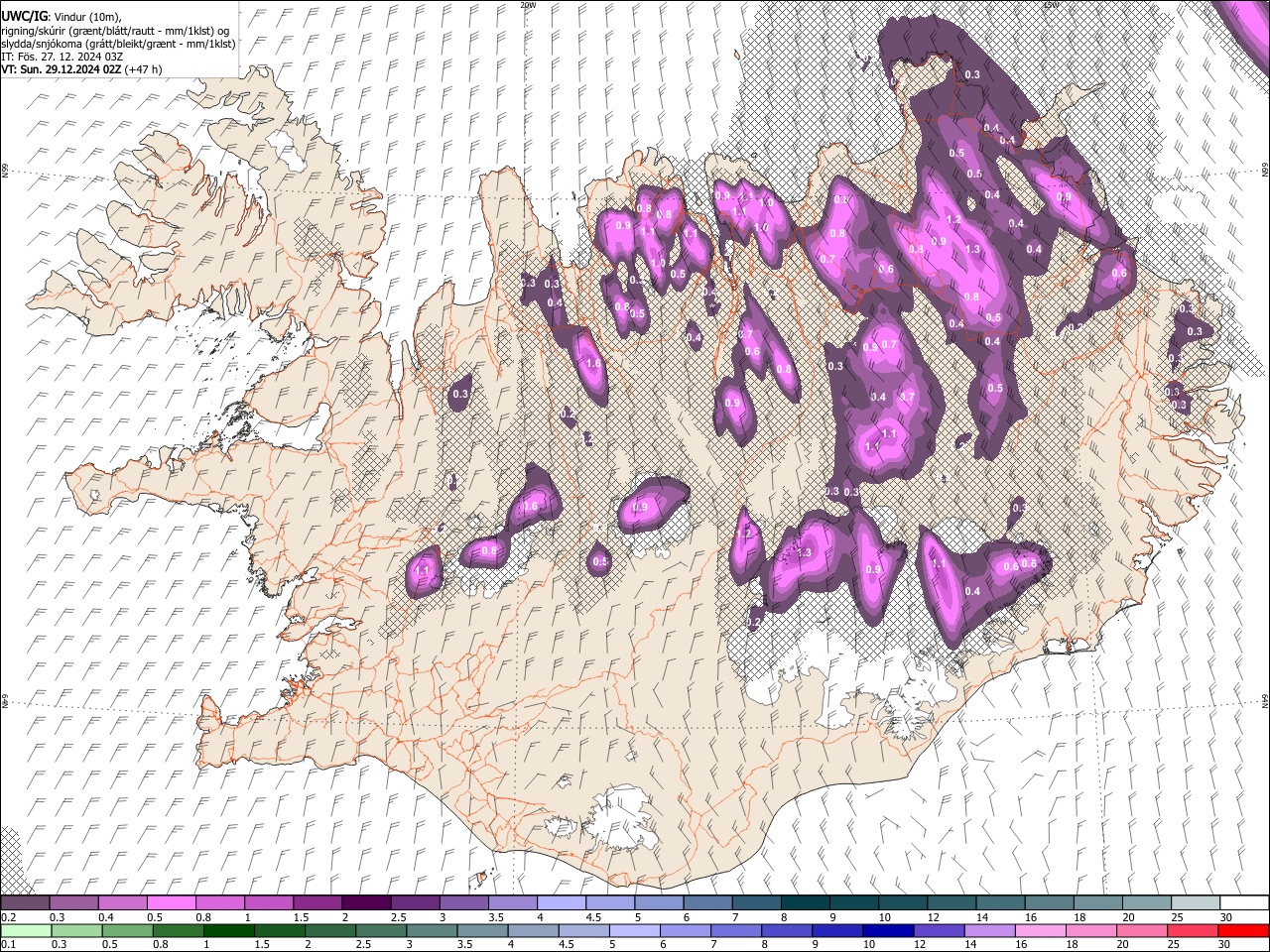
Task: Pick the darkest purple snow swatch at 2 mm
Action: pos(365,903)
